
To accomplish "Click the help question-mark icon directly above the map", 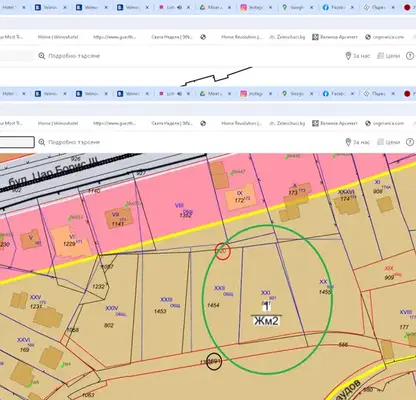I will (410, 142).
